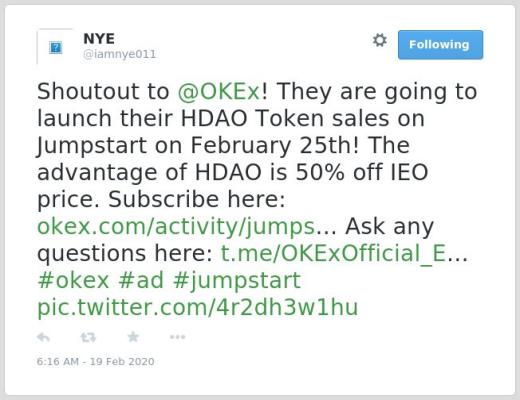Open the three-dot more options menu
520x400 pixels.
[x=177, y=337]
